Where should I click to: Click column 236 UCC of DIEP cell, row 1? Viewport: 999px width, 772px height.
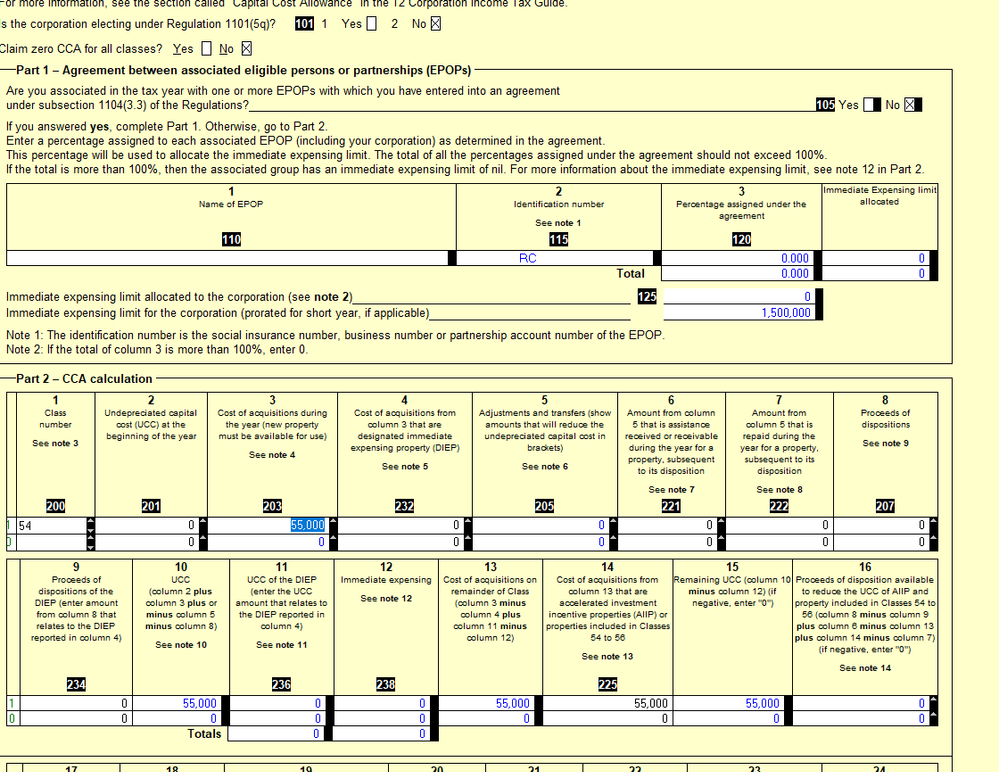[x=277, y=703]
